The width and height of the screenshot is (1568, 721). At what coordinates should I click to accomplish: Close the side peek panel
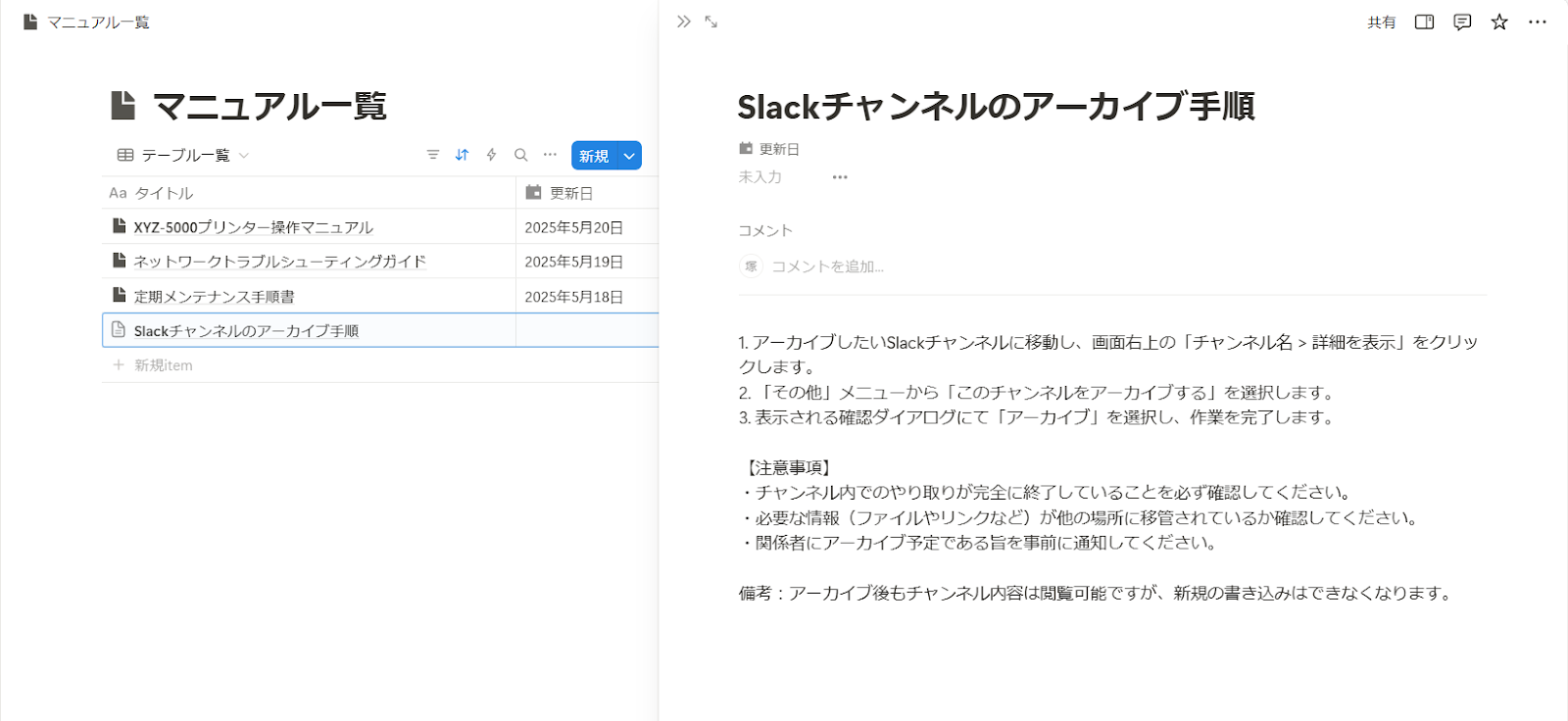[x=684, y=22]
